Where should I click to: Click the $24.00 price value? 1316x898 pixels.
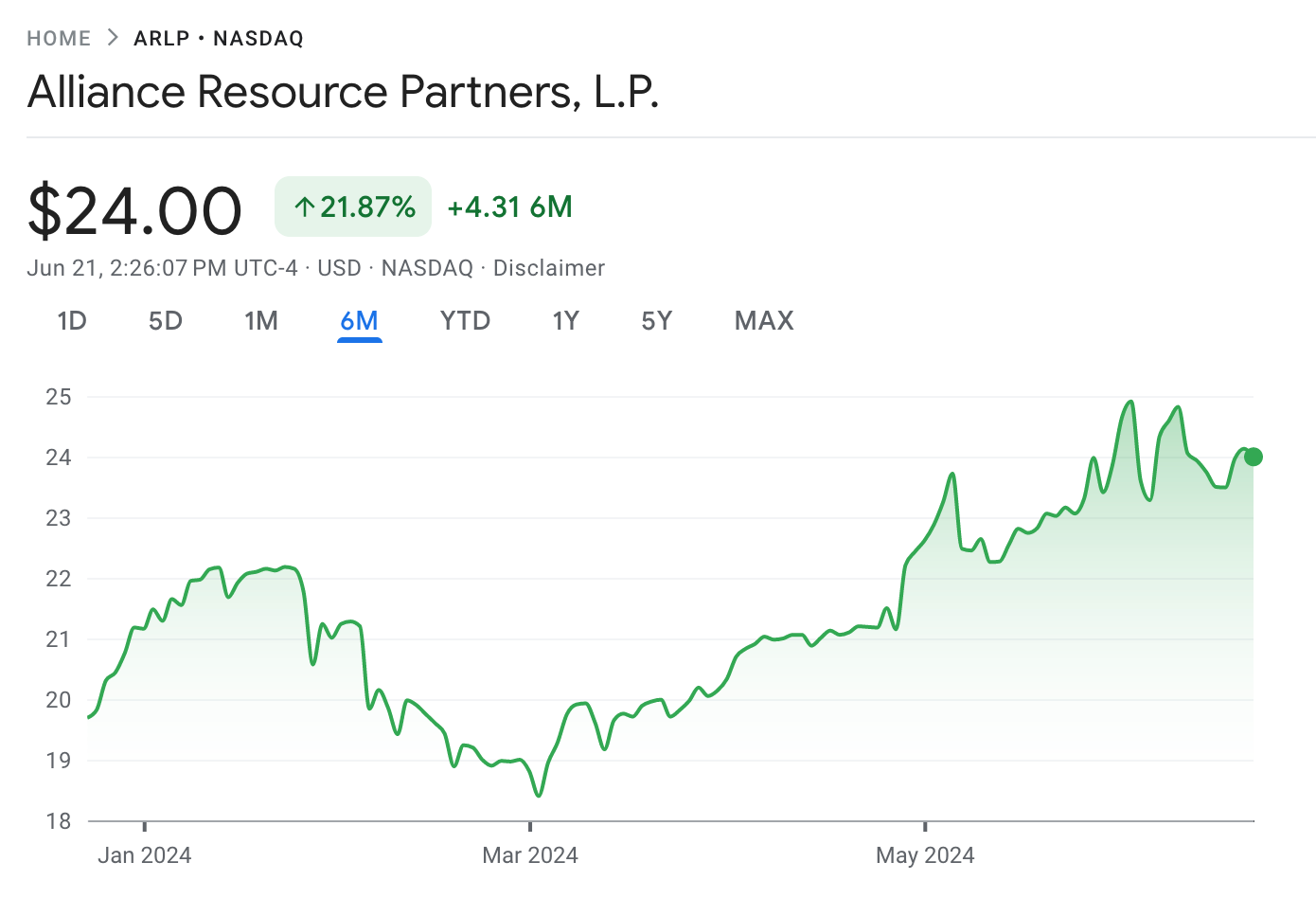pos(134,210)
